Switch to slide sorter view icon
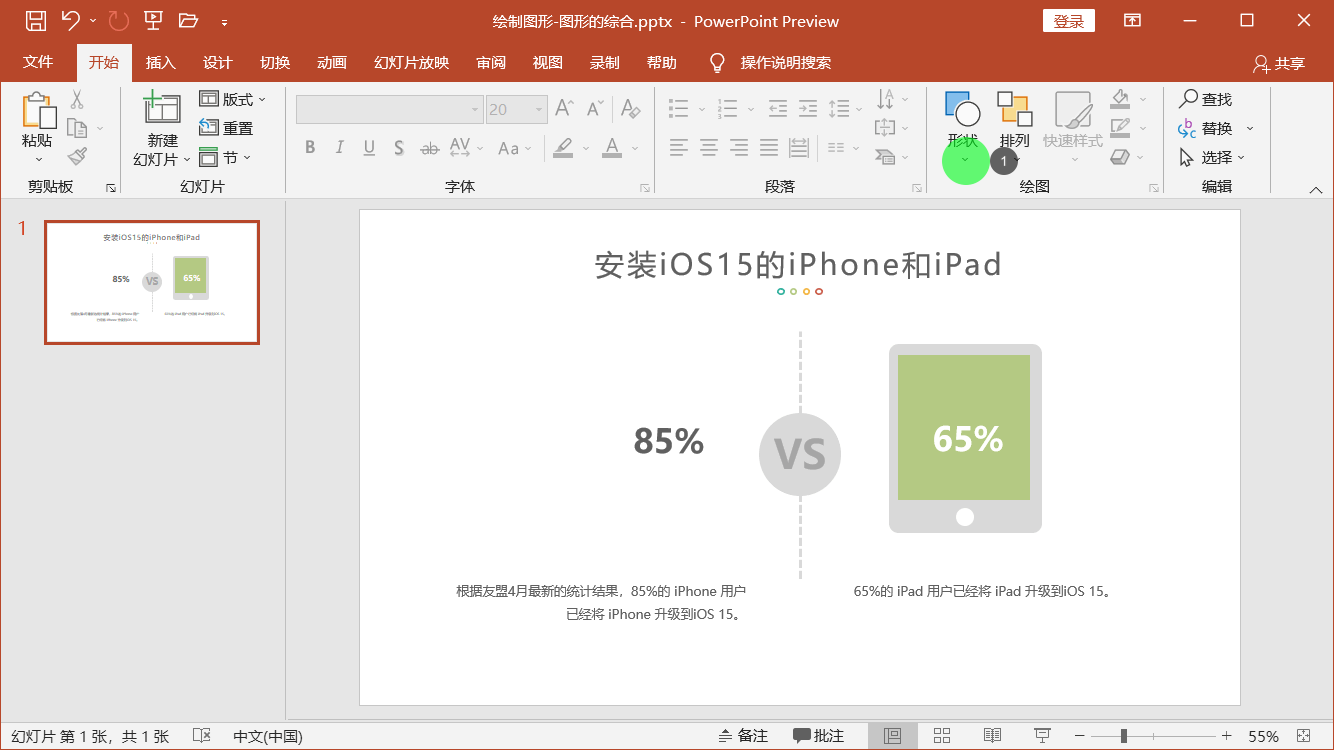This screenshot has height=750, width=1334. click(941, 736)
